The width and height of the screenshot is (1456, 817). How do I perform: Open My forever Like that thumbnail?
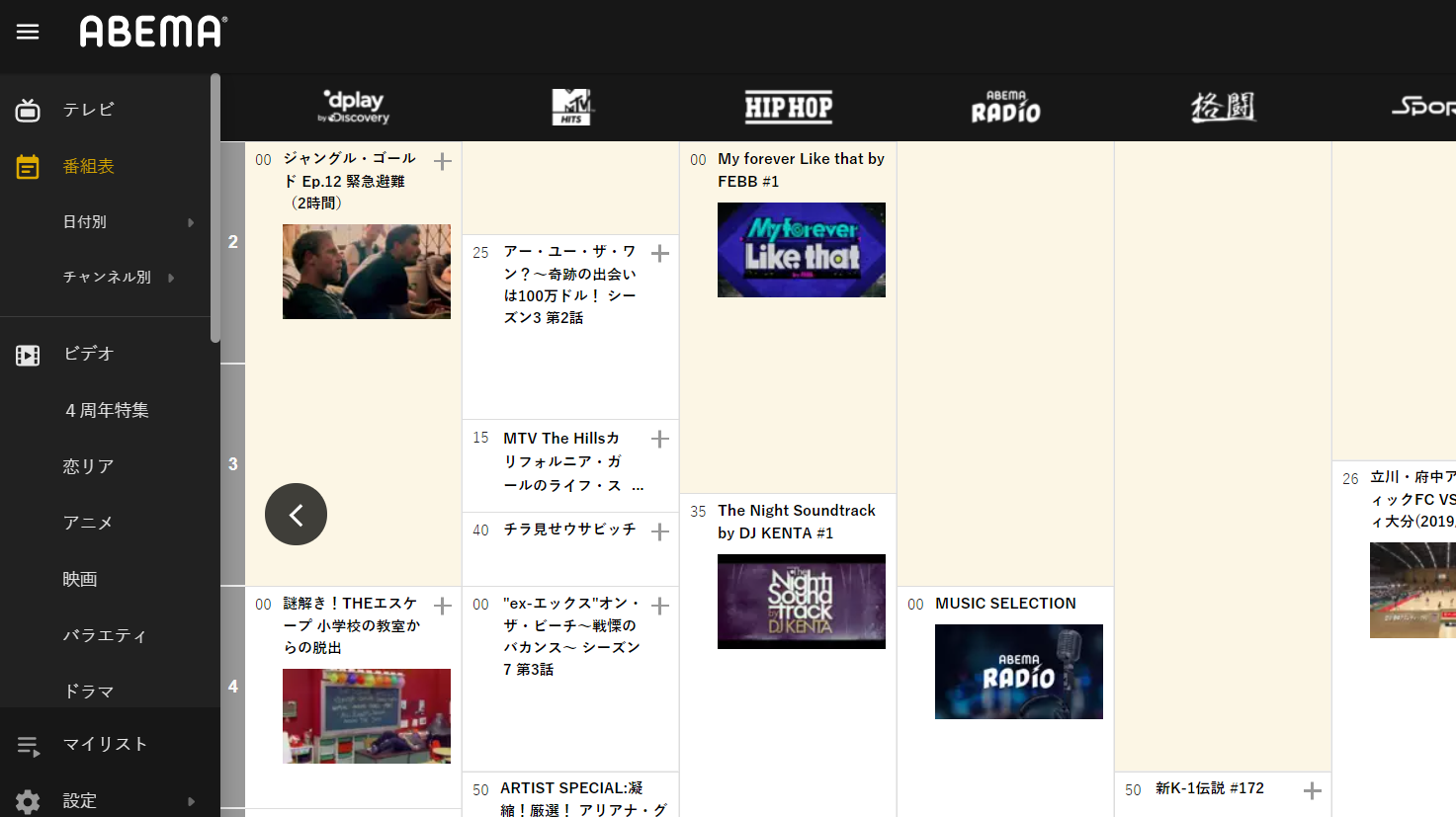[802, 250]
